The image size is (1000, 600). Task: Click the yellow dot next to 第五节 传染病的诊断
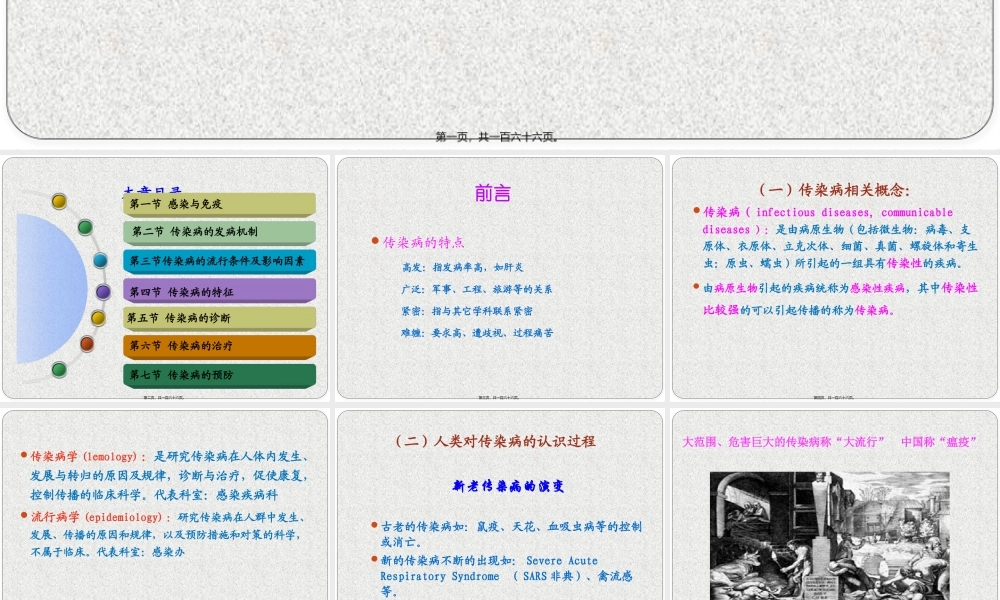point(98,317)
